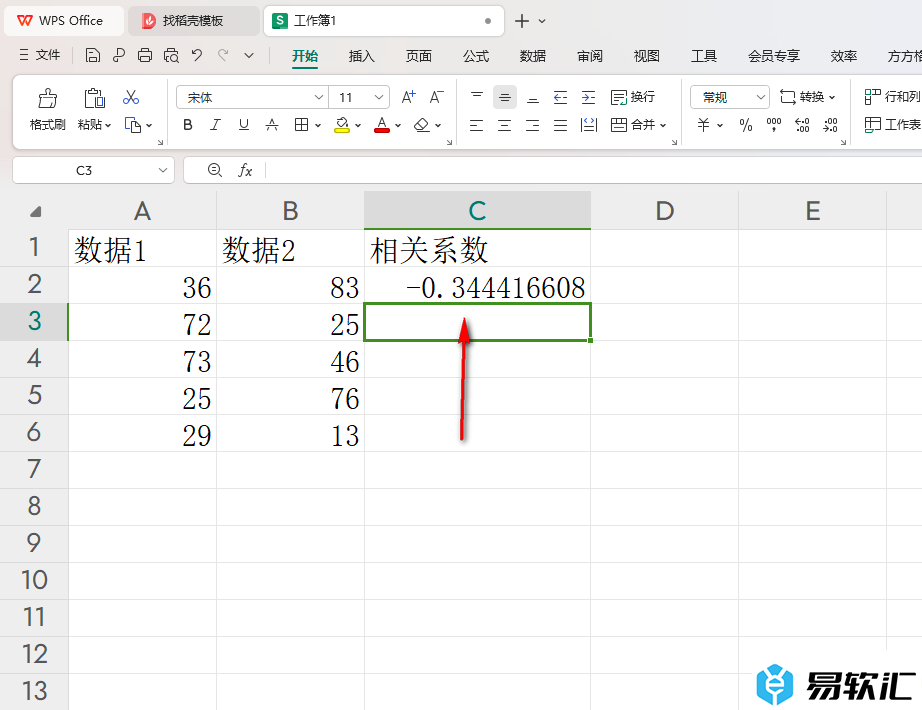
Task: Switch to the 页面 Page tab
Action: click(x=419, y=56)
